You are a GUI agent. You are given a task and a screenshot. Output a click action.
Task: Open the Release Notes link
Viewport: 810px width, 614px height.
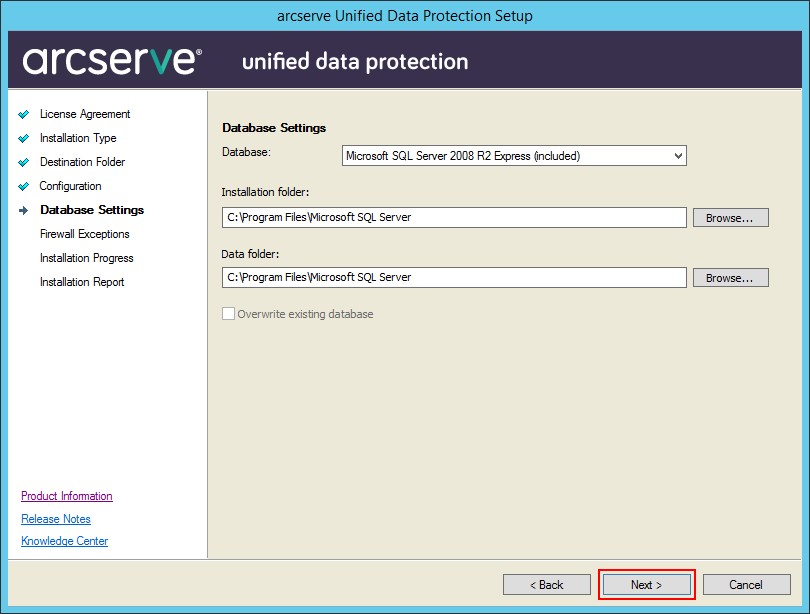[56, 519]
